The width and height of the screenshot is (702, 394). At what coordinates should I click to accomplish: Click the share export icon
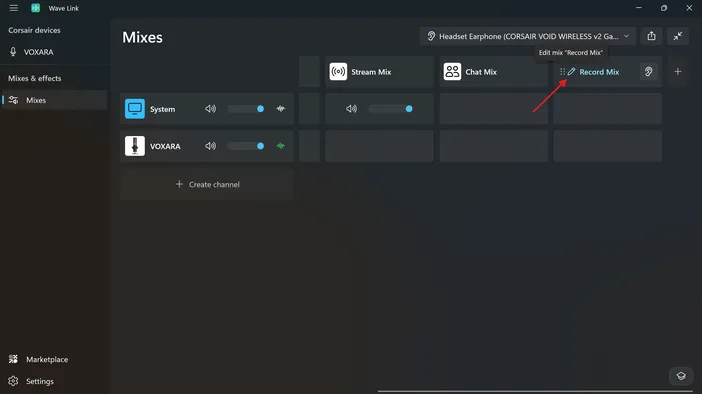651,36
